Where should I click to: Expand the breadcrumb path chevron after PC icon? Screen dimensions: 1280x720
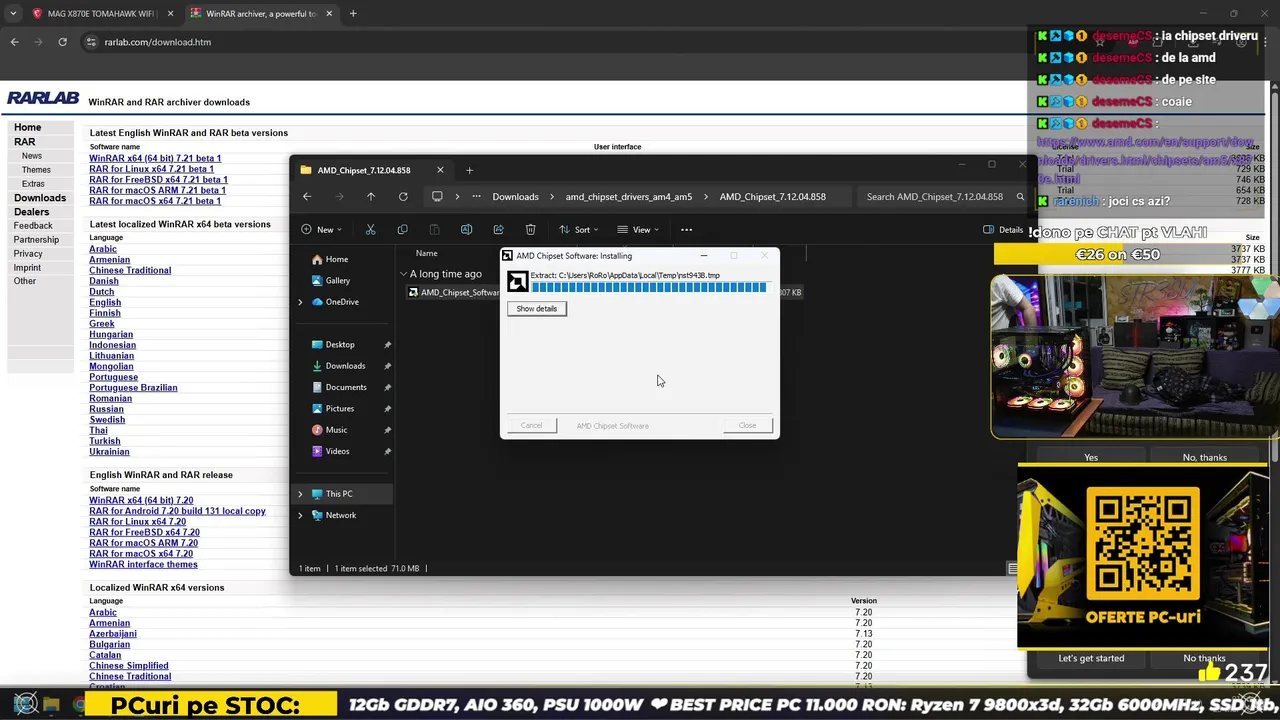tap(457, 197)
